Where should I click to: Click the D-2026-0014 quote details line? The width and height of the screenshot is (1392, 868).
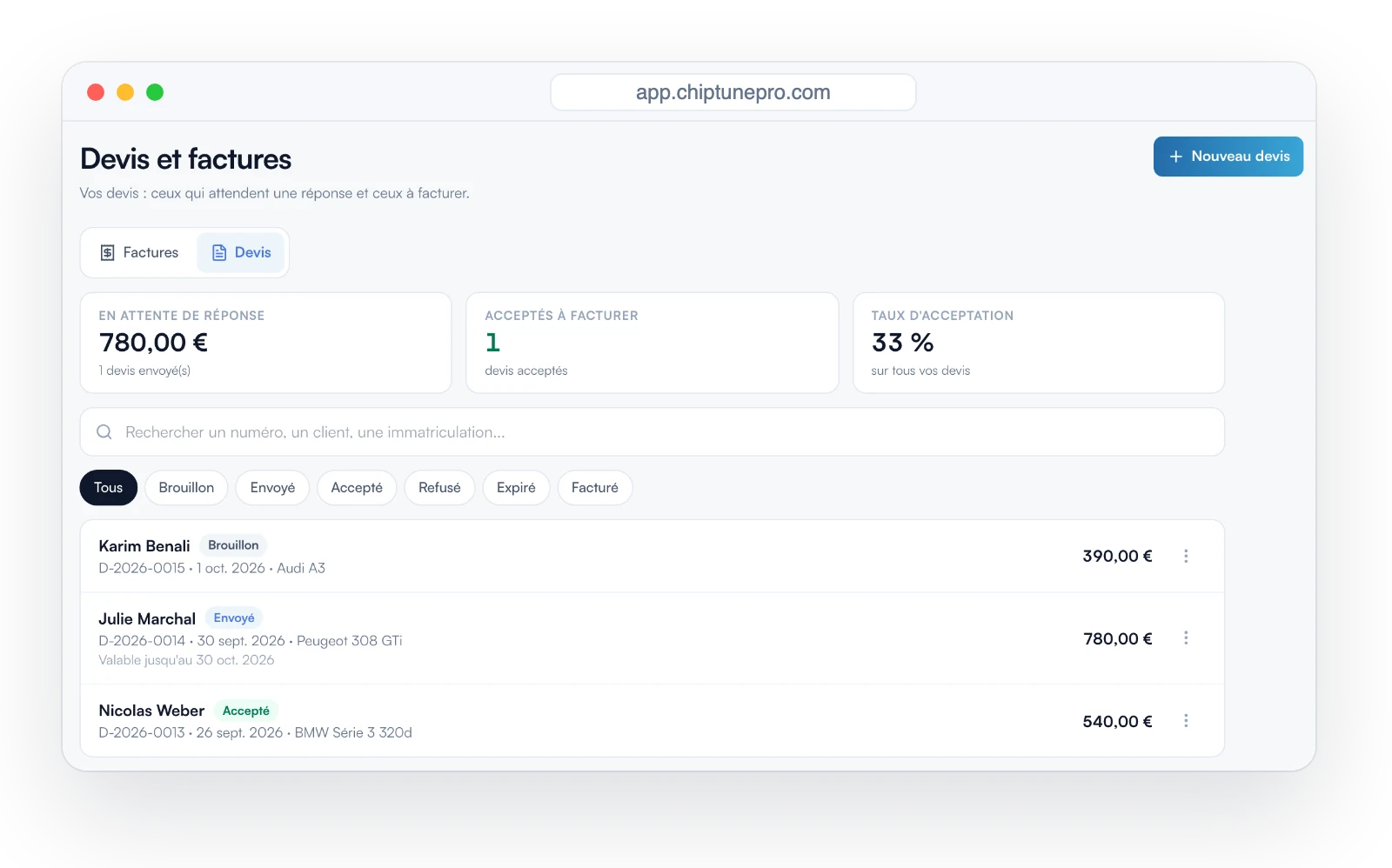pyautogui.click(x=251, y=641)
